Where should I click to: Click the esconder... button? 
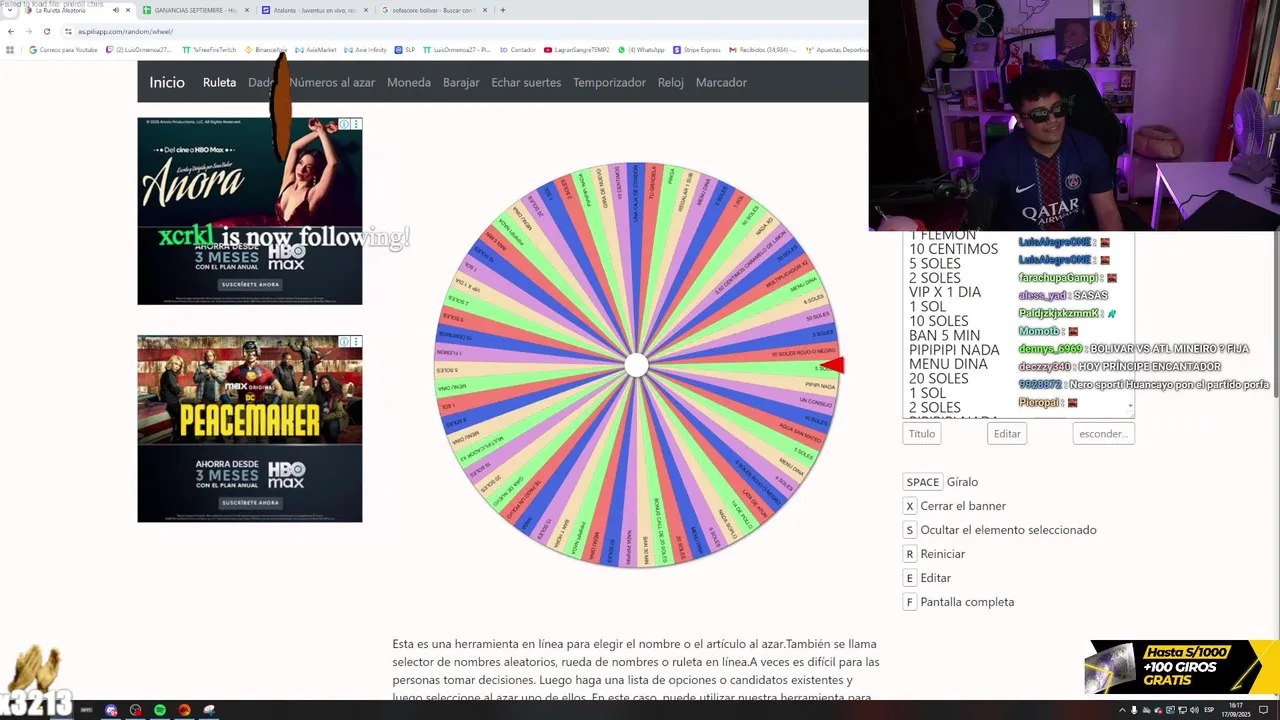click(1104, 434)
